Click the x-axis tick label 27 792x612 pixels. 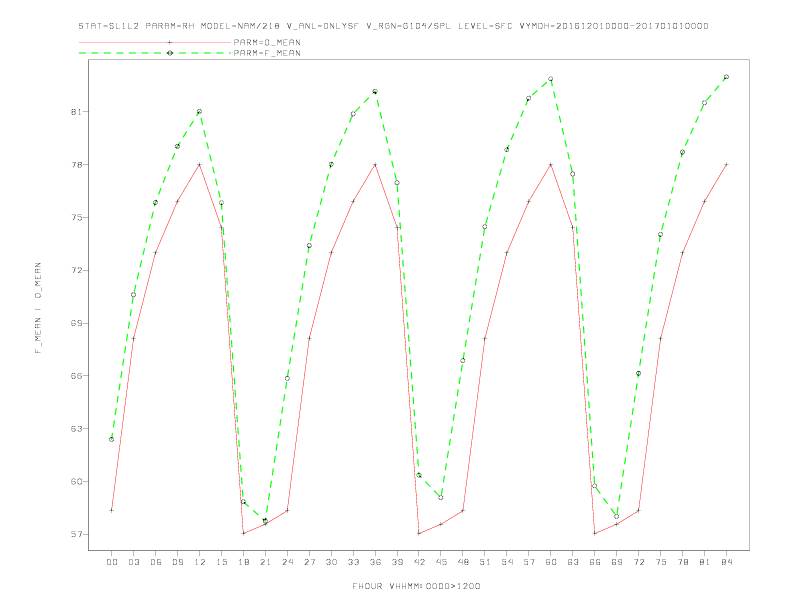click(x=309, y=562)
